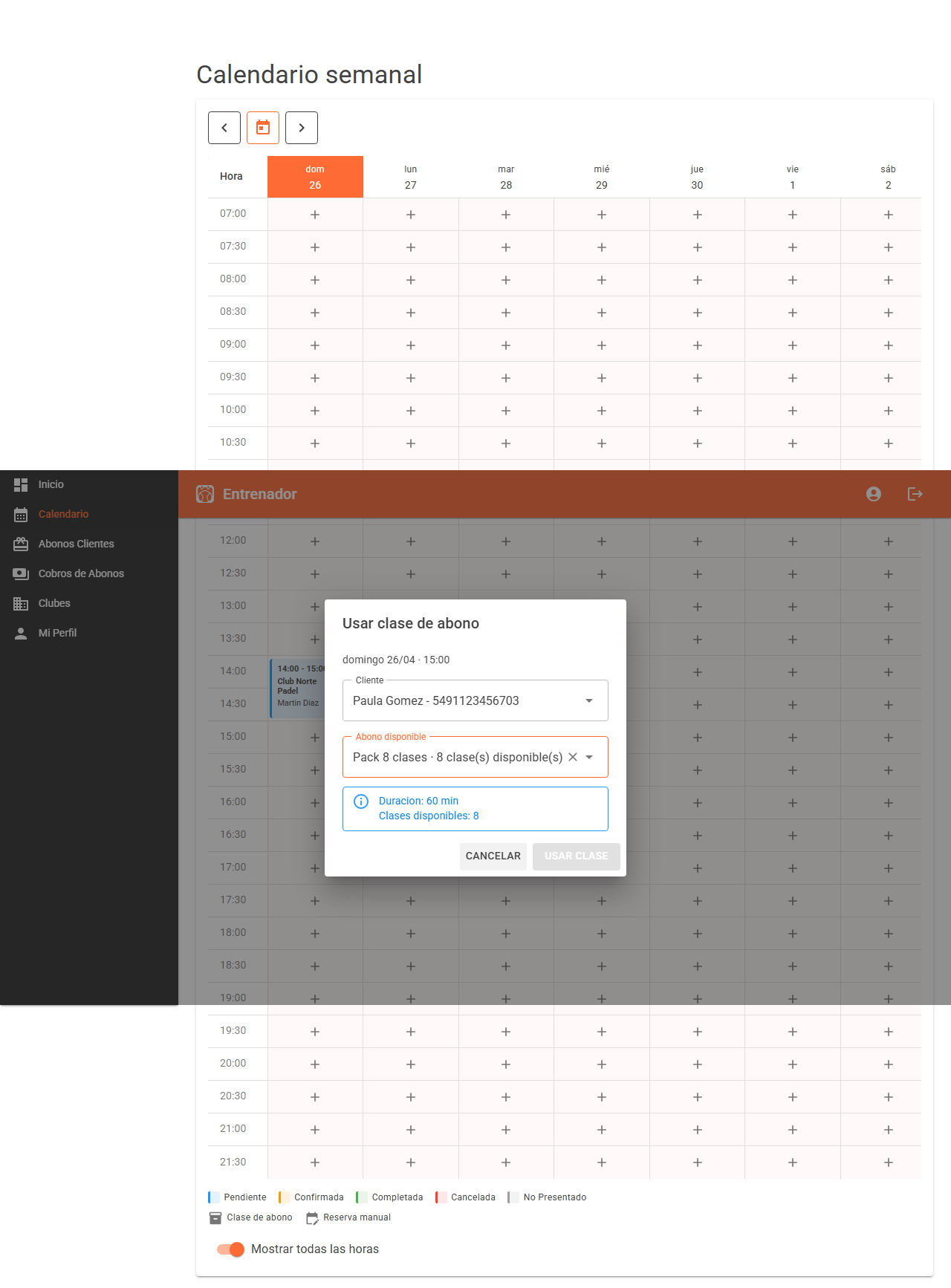
Task: Click the Reserva manual legend icon
Action: point(312,1218)
